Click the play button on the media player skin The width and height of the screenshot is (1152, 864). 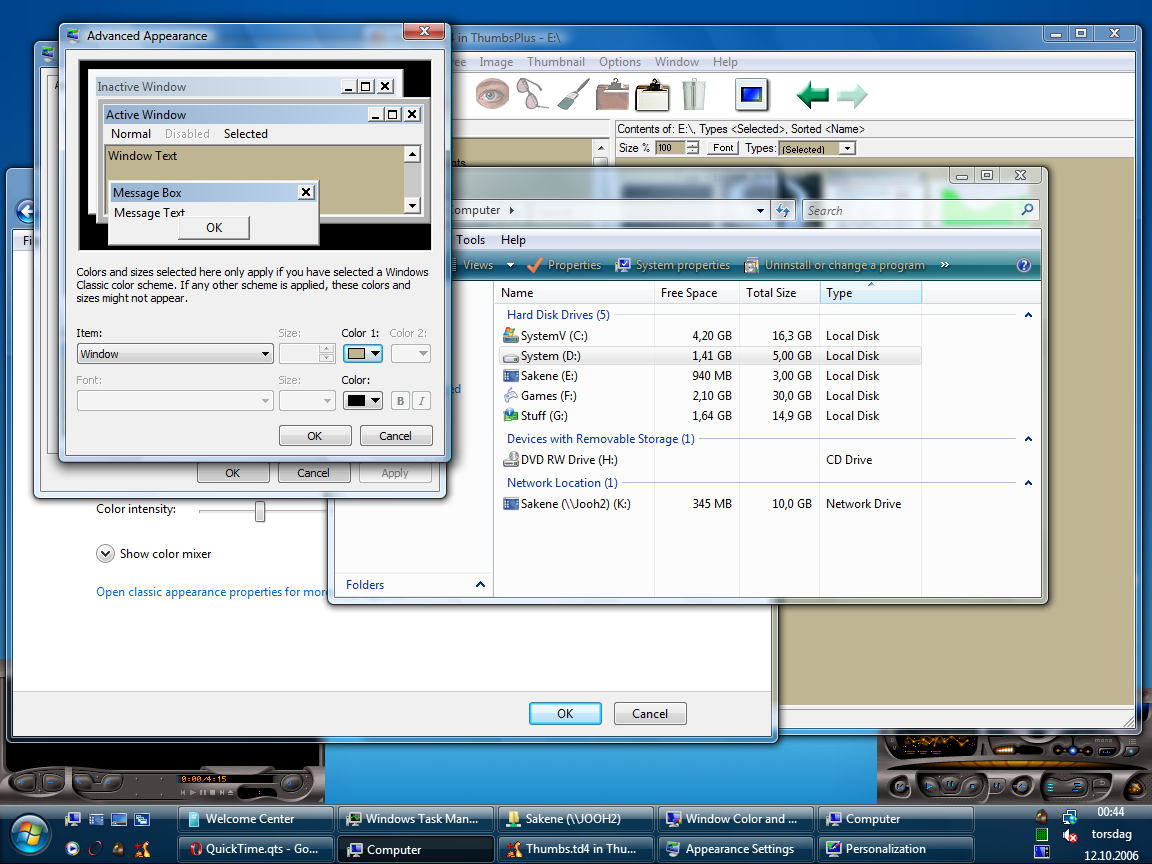(x=929, y=785)
